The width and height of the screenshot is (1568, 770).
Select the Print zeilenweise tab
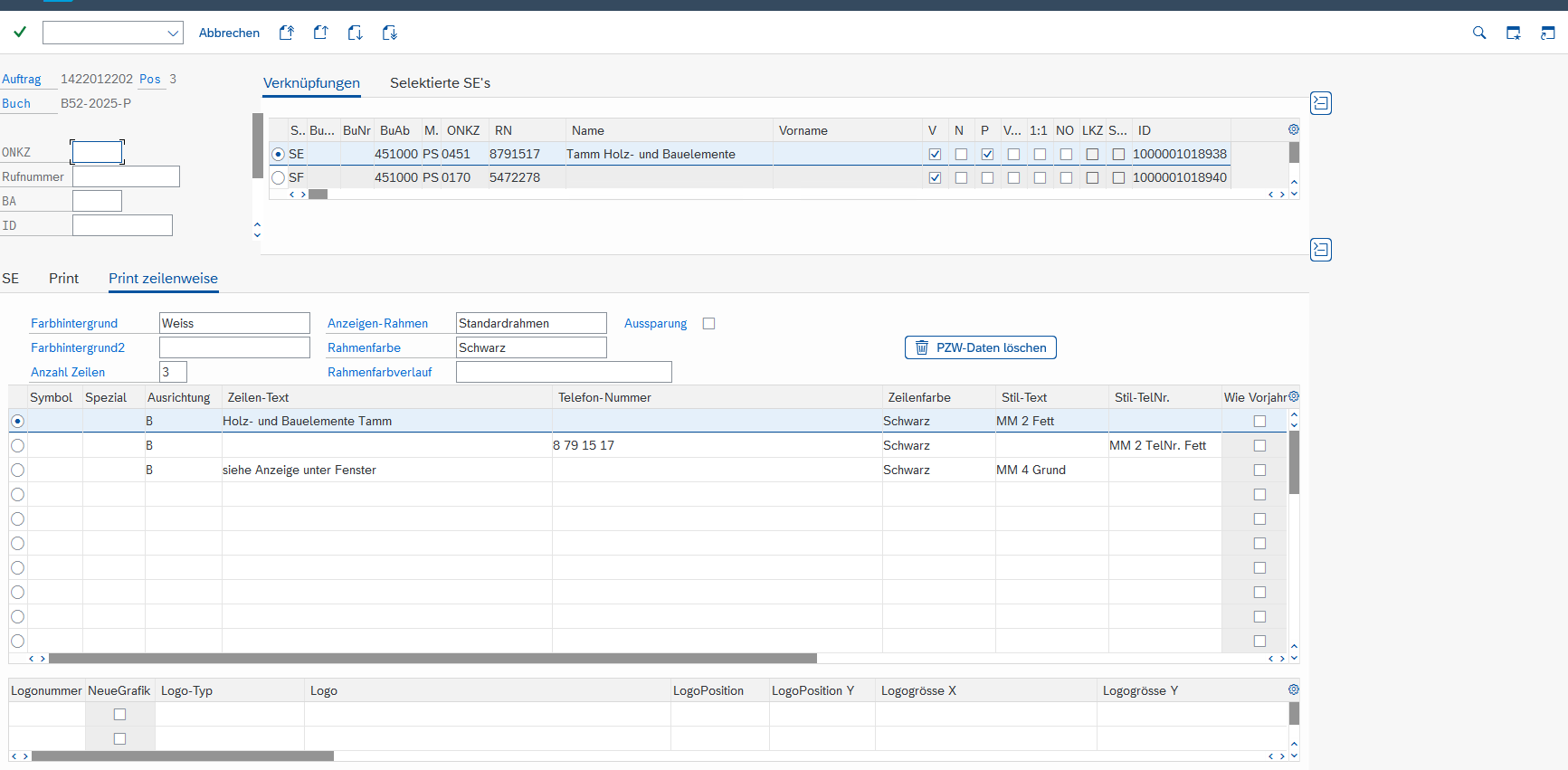[x=163, y=278]
